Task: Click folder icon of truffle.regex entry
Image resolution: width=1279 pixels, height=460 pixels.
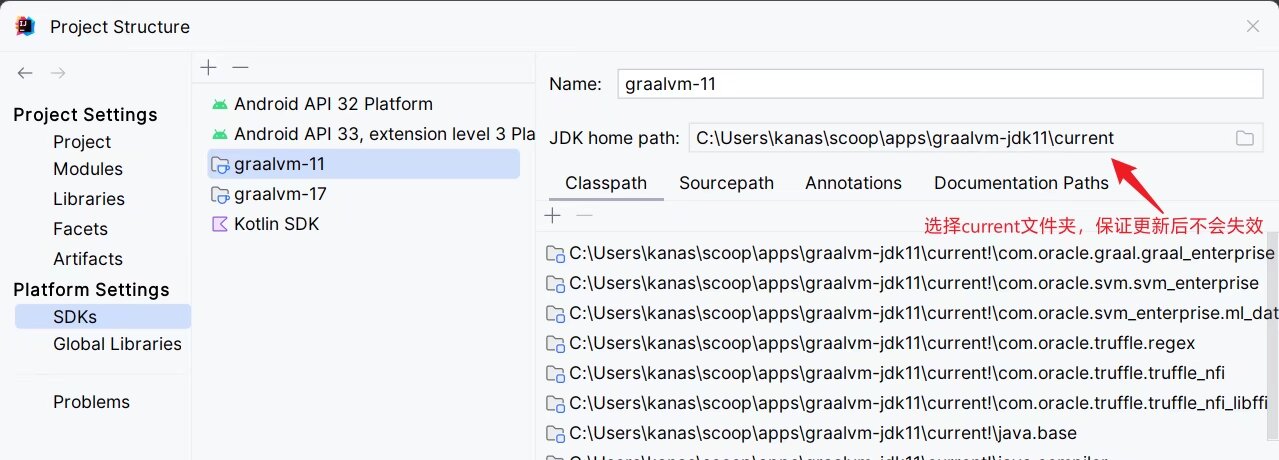Action: coord(555,344)
